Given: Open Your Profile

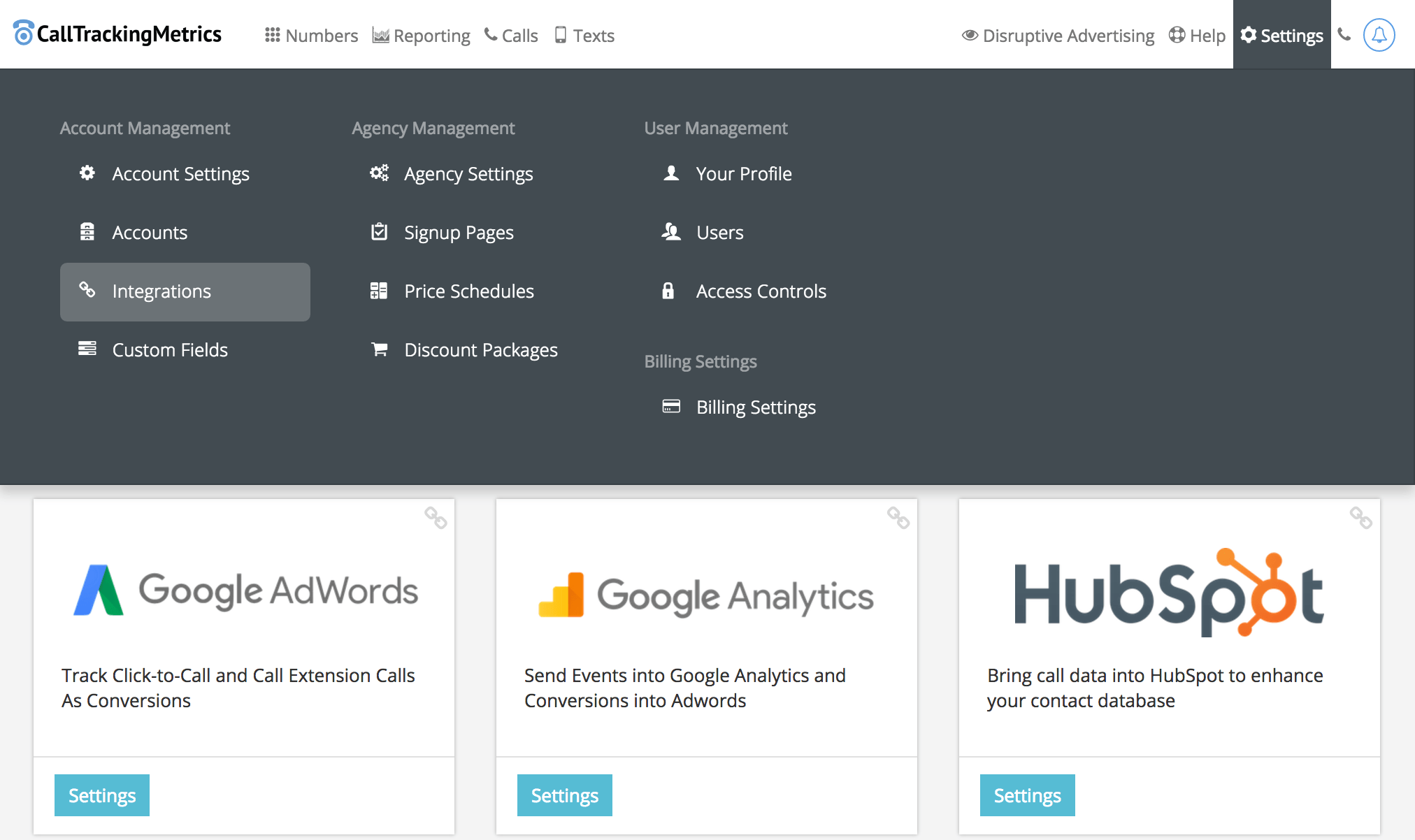Looking at the screenshot, I should point(744,173).
